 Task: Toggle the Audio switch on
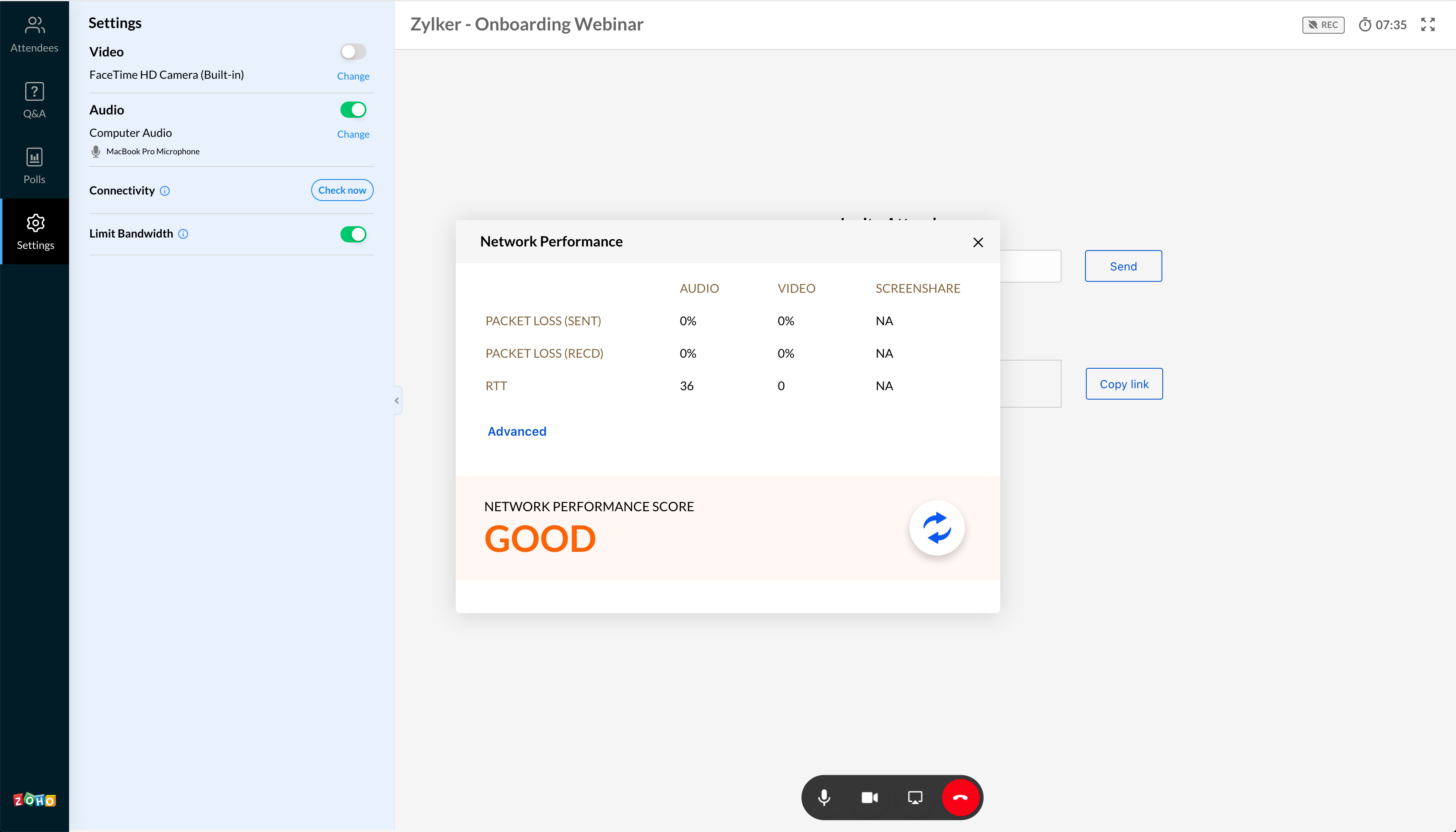pos(353,108)
